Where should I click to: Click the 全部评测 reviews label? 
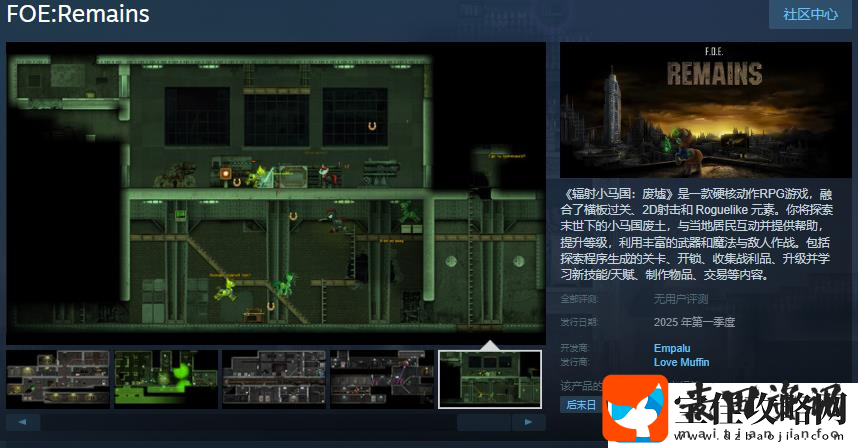click(579, 299)
